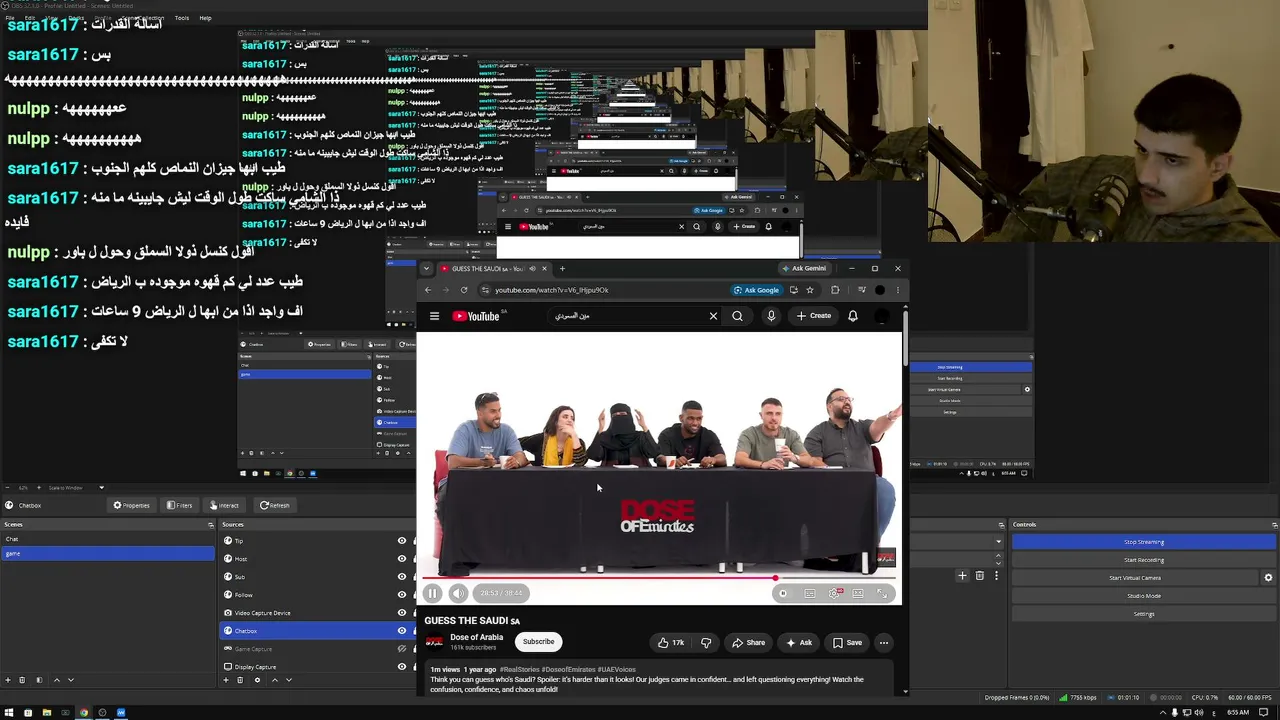Open OBS Settings from Controls
Screen dimensions: 1280x720
click(x=1144, y=614)
